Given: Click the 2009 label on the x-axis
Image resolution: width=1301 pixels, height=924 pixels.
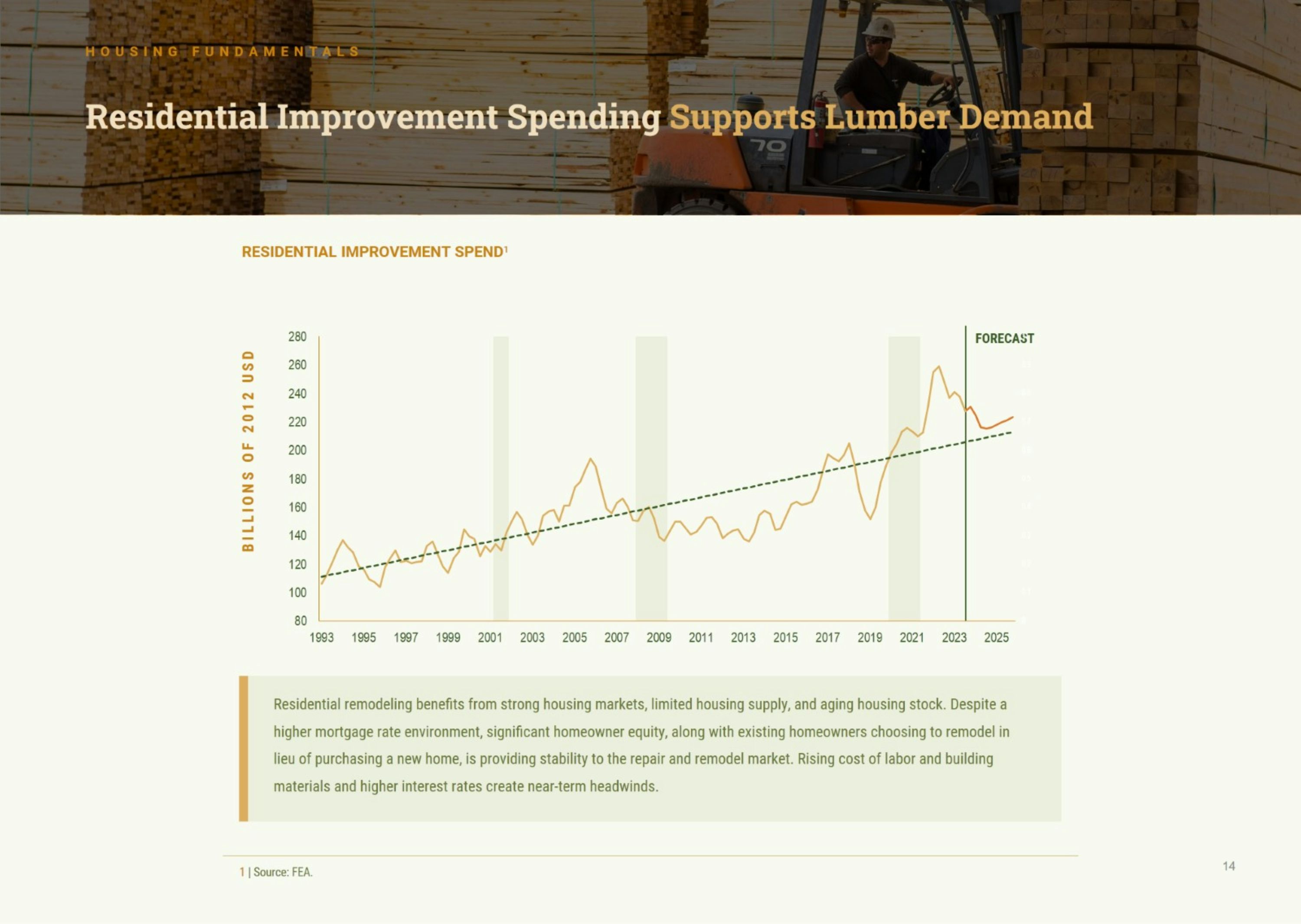Looking at the screenshot, I should point(658,638).
